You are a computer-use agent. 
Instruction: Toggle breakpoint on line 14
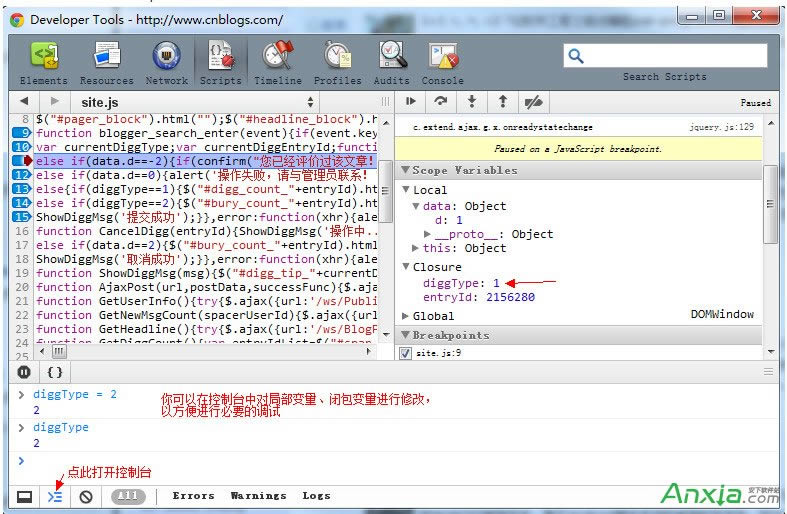[x=22, y=203]
